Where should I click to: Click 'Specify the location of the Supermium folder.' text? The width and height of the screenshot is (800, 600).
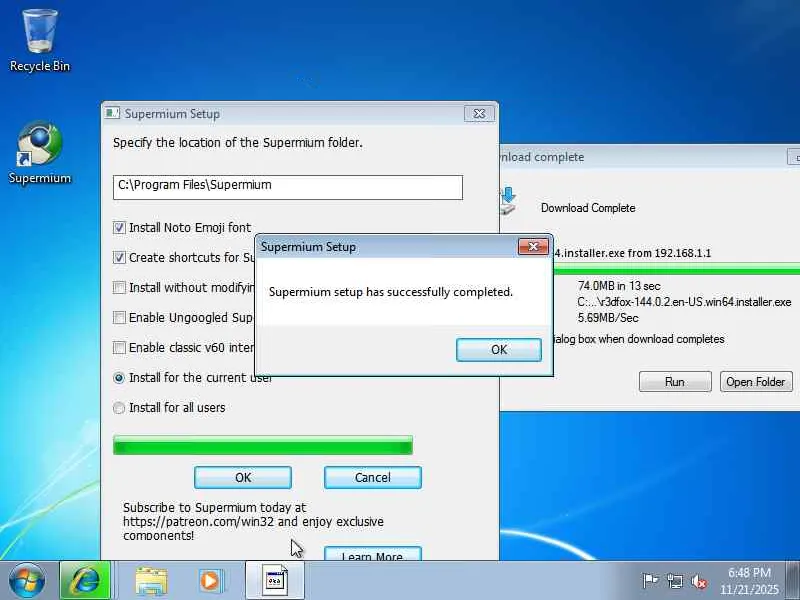click(x=238, y=143)
